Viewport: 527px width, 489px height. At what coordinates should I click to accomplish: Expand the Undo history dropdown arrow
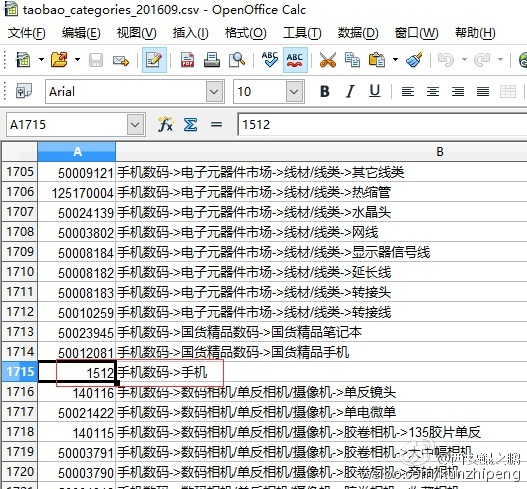tap(464, 60)
